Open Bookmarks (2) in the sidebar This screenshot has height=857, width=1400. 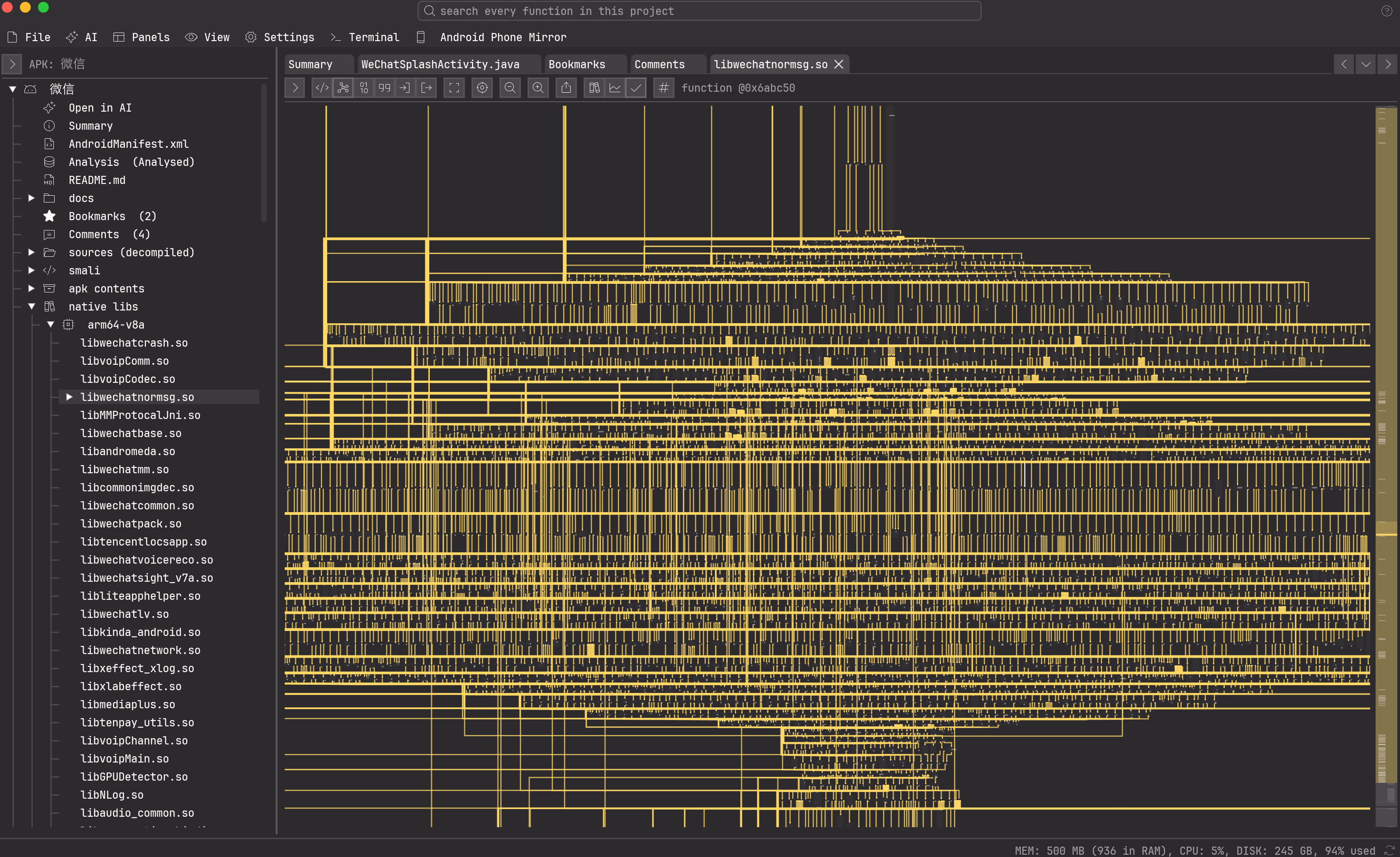coord(112,216)
